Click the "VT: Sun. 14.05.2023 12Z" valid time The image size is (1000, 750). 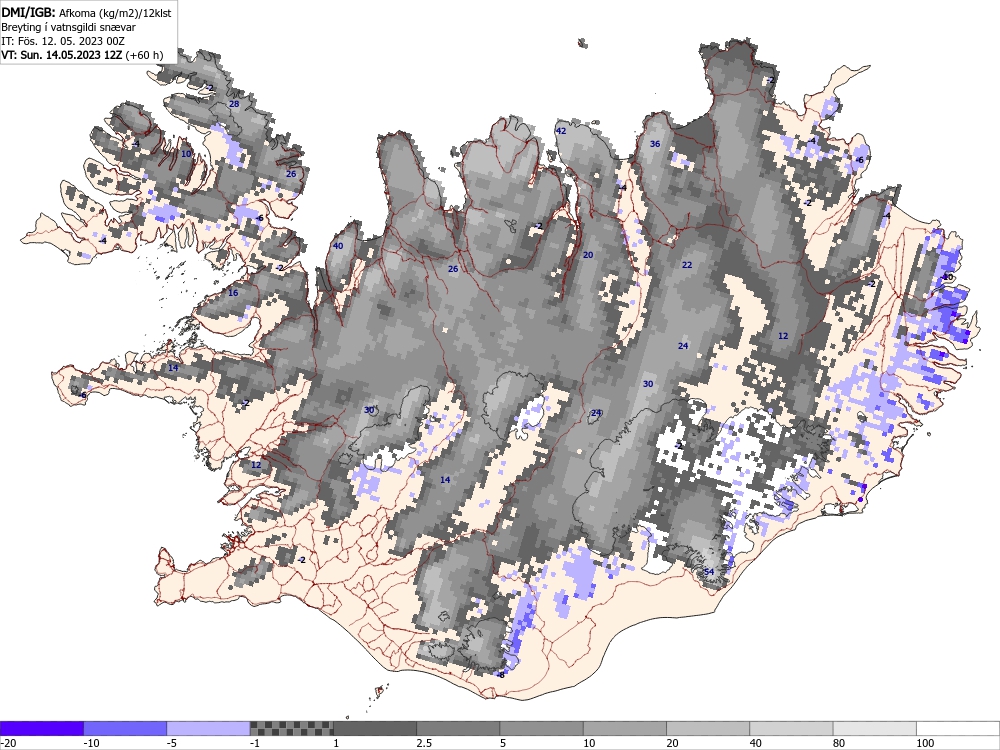coord(61,55)
